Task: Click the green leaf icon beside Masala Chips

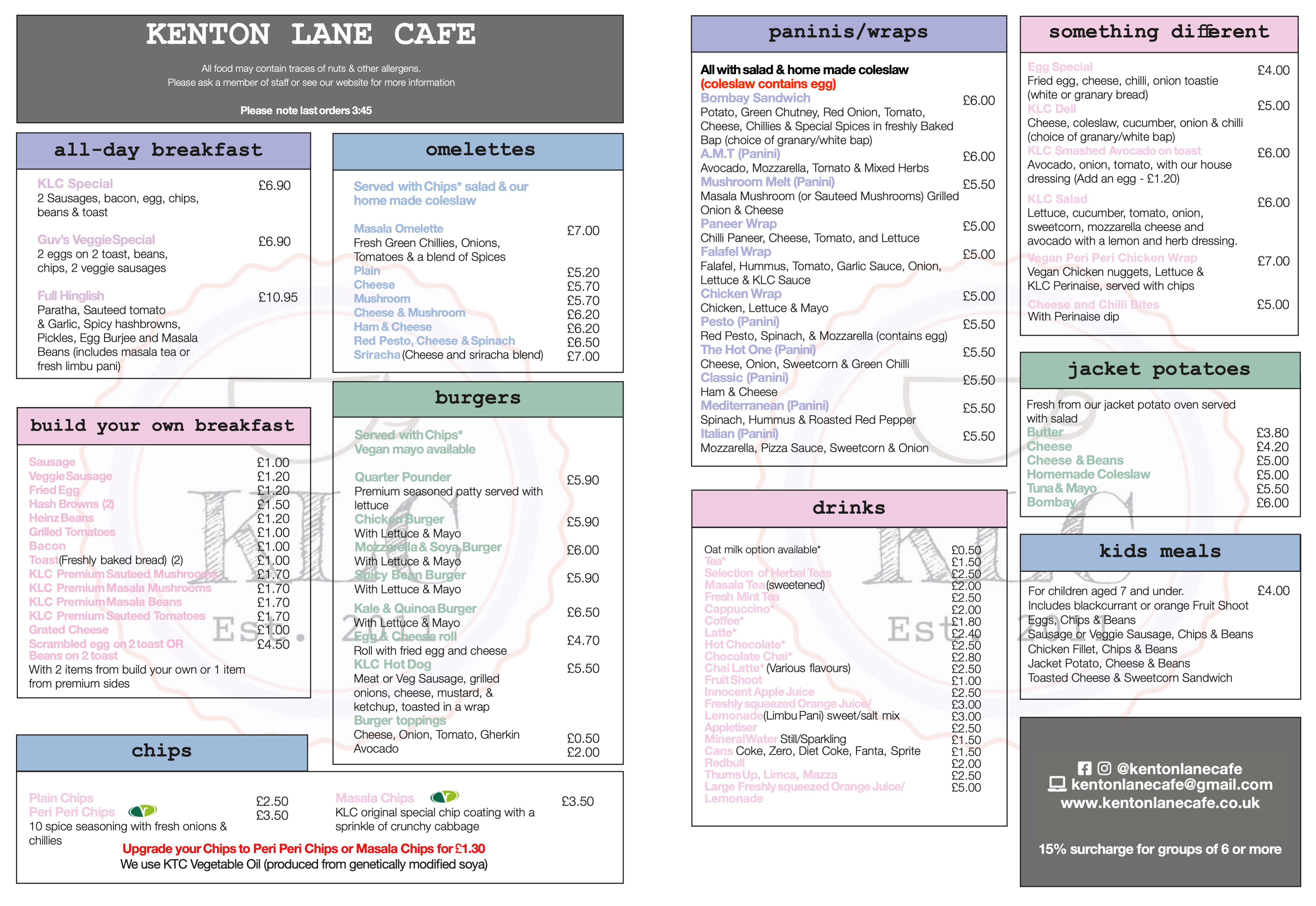Action: (x=445, y=797)
